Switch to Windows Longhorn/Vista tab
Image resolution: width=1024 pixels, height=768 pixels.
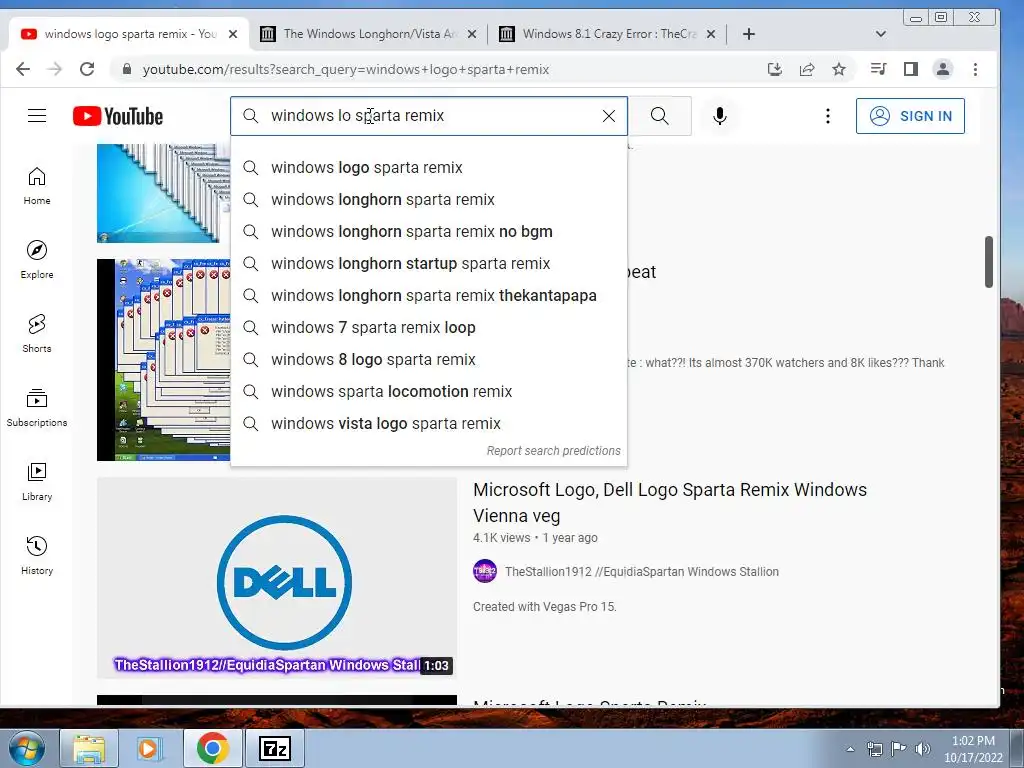368,34
